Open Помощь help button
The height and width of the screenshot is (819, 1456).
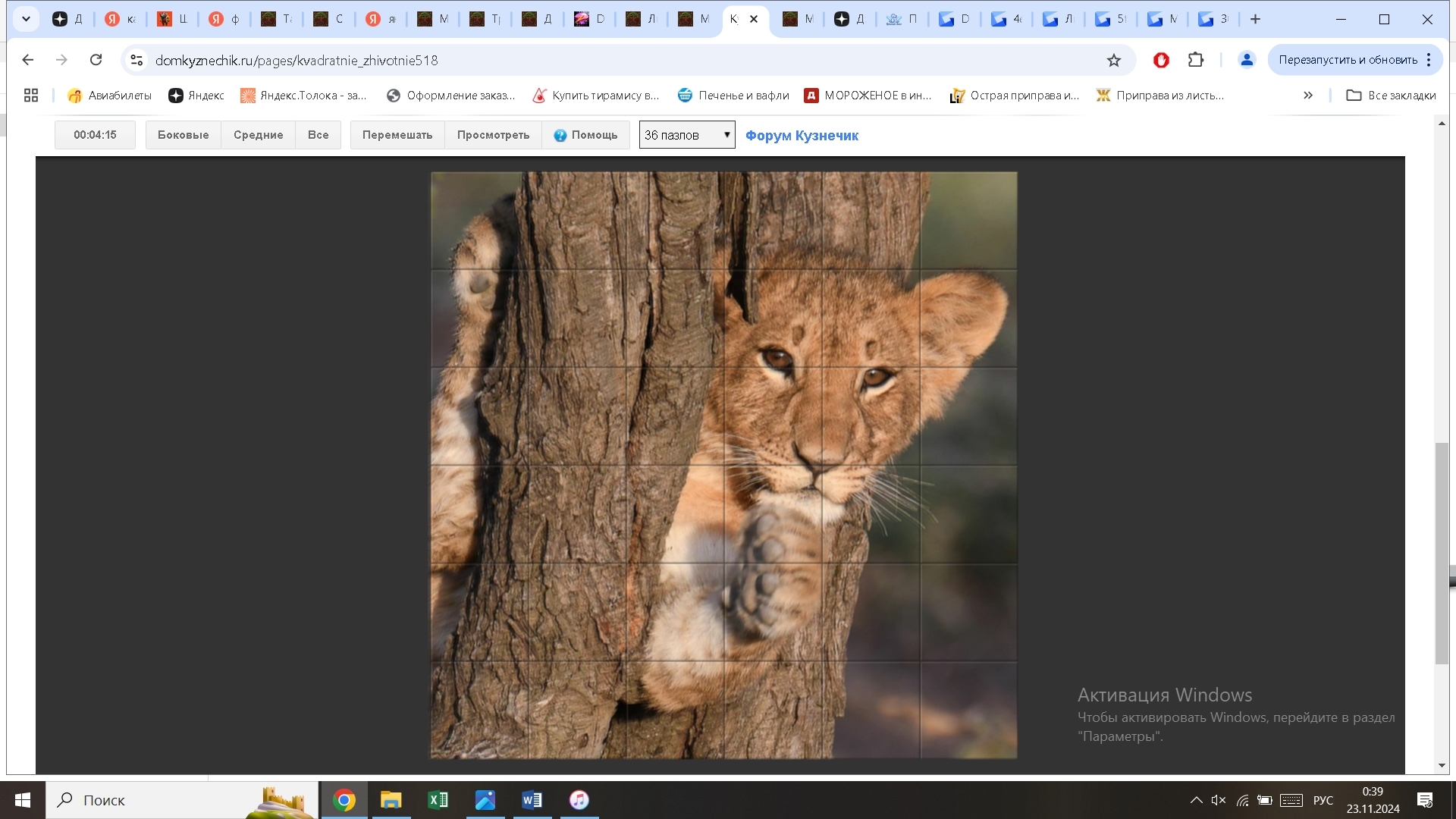pos(585,135)
